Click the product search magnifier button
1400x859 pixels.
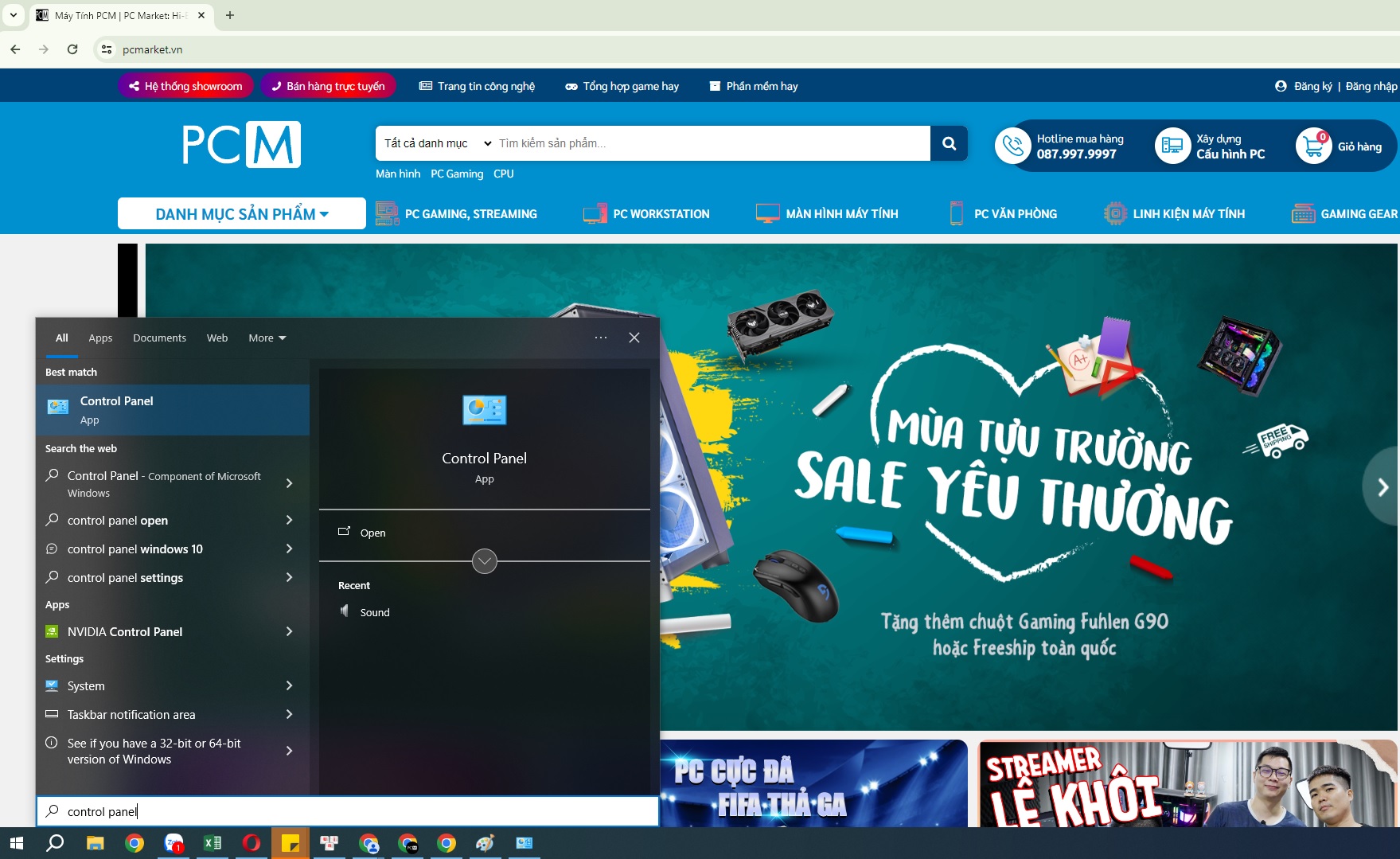[x=949, y=143]
